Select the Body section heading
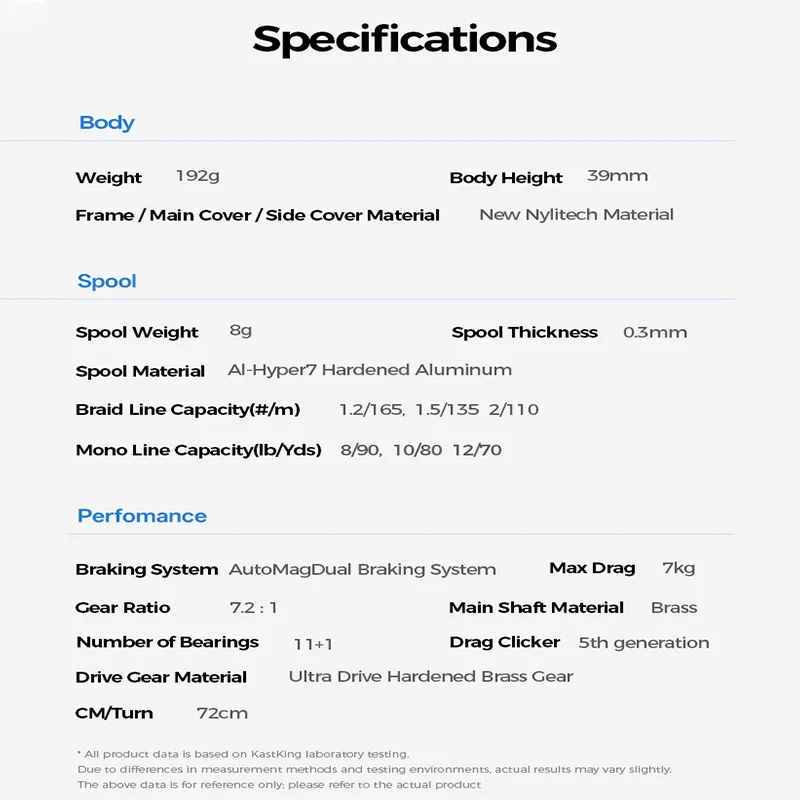 point(106,123)
